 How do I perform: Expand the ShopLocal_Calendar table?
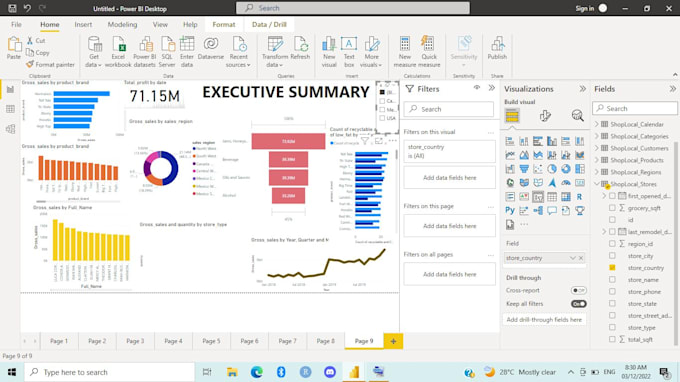pyautogui.click(x=597, y=124)
